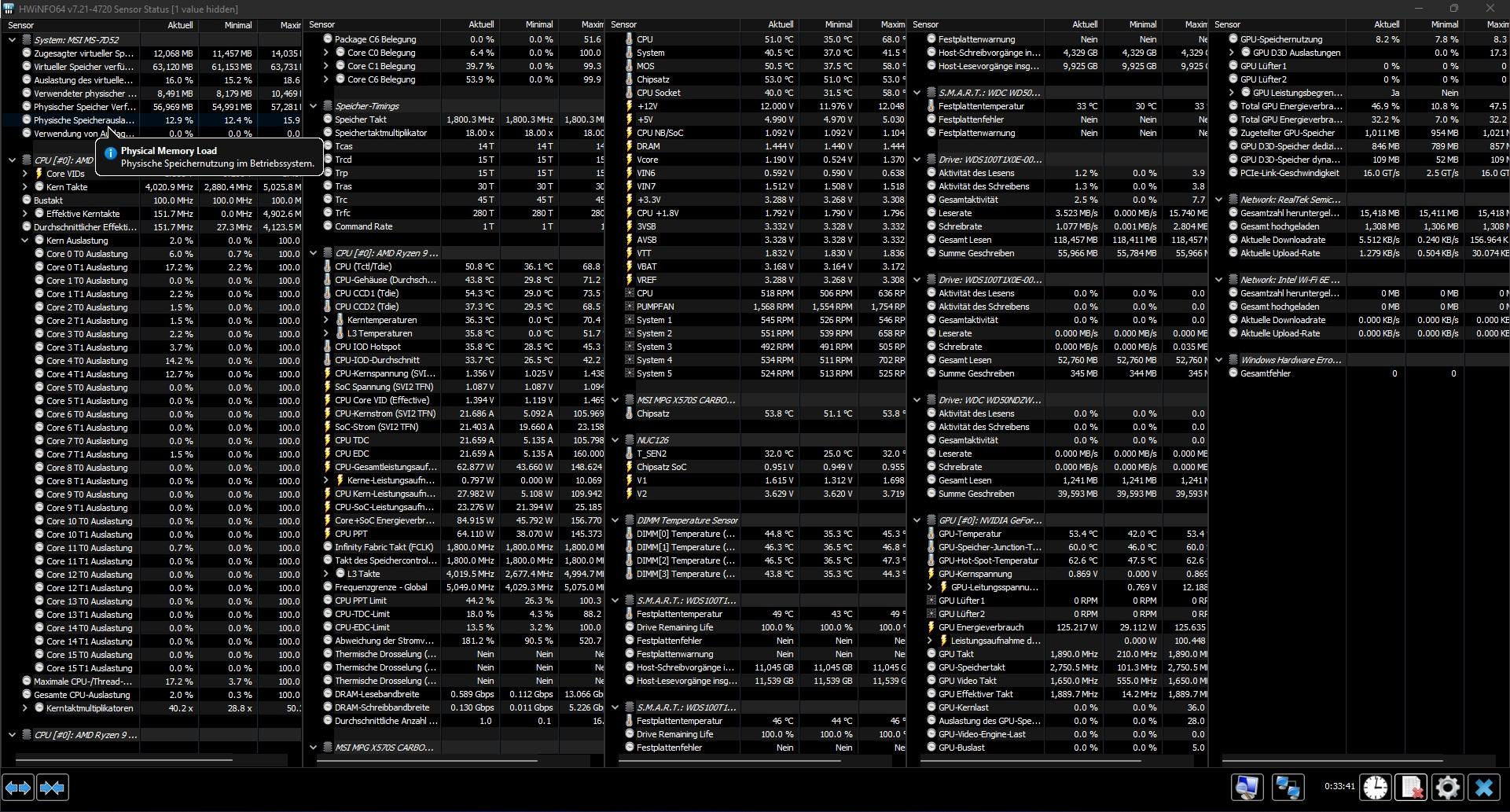This screenshot has width=1510, height=812.
Task: Click the second panel's Minimal column header
Action: tap(529, 25)
